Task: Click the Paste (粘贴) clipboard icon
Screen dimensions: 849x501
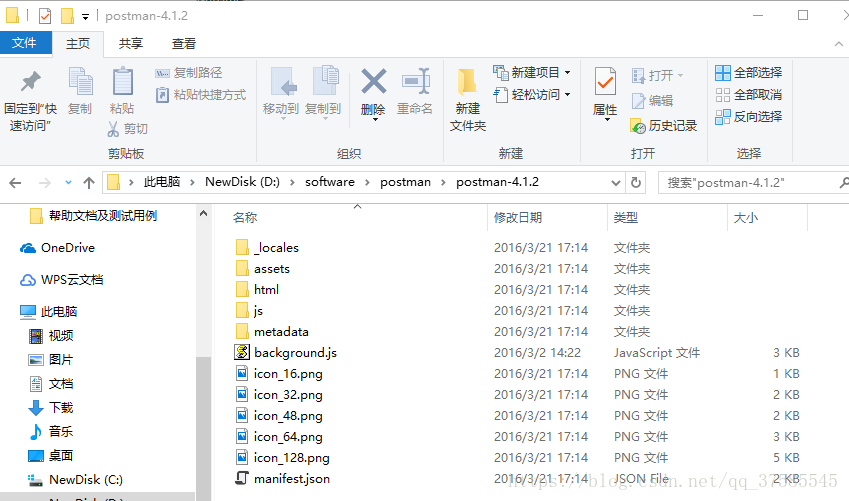Action: point(123,81)
